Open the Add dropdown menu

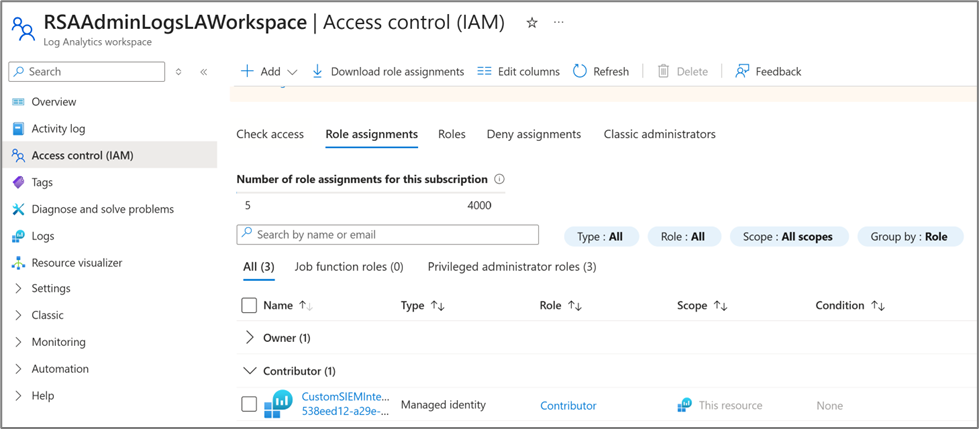point(269,71)
